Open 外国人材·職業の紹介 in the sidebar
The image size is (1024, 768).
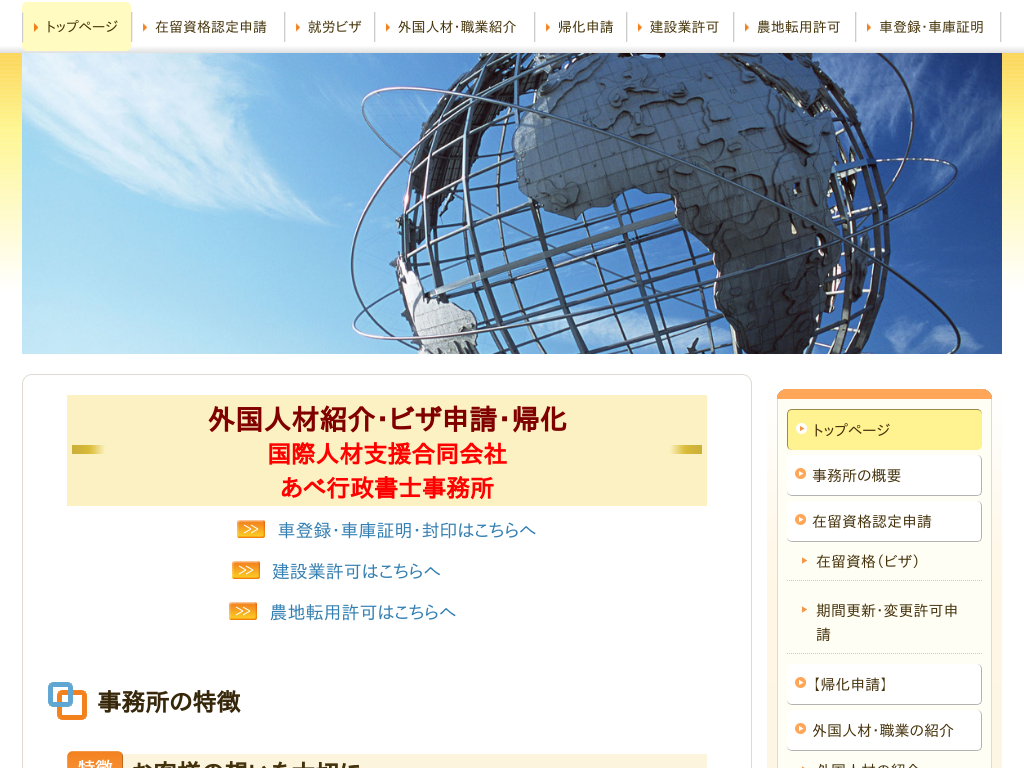pos(884,730)
